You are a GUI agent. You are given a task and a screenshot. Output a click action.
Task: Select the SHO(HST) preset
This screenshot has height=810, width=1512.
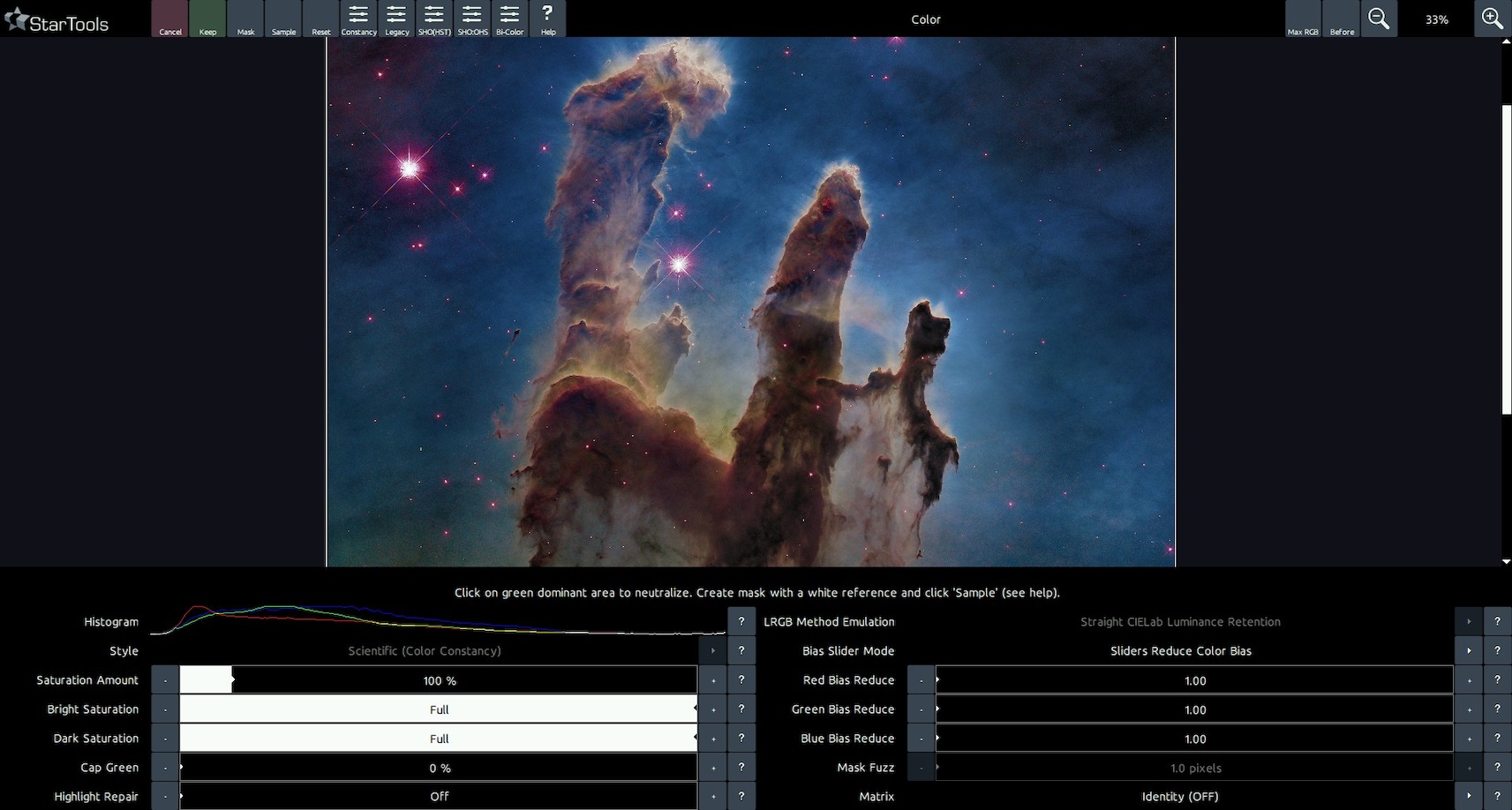coord(433,18)
